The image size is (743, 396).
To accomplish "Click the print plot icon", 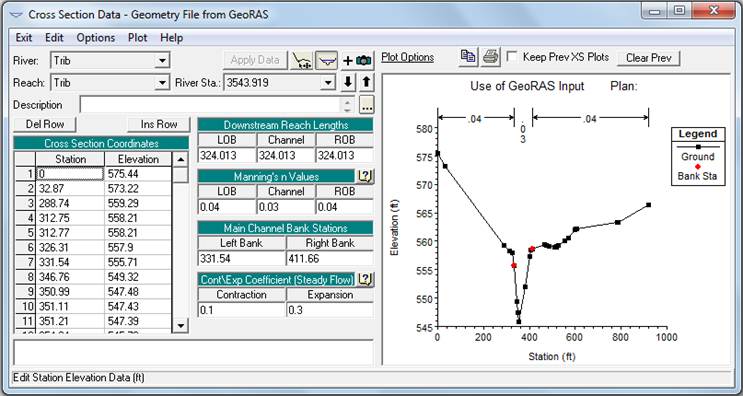I will click(x=491, y=58).
